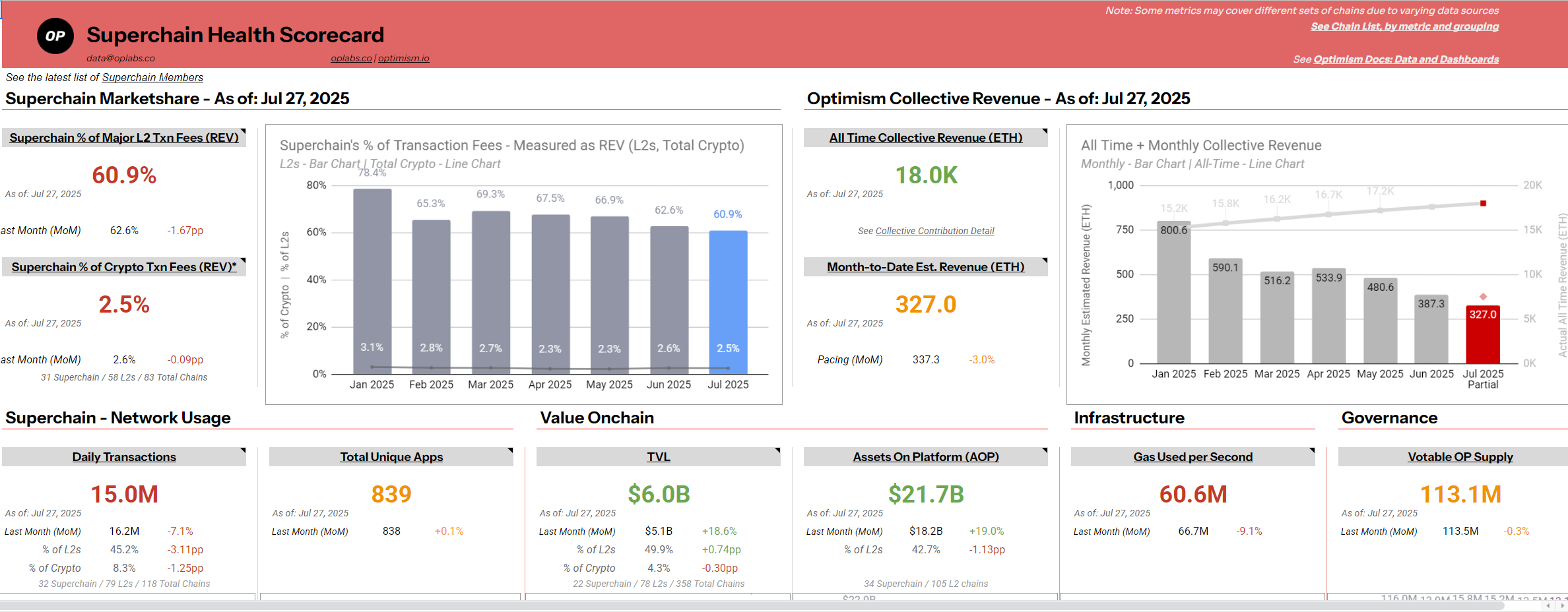Image resolution: width=1568 pixels, height=612 pixels.
Task: Click the Apr 2025 67.5% bar
Action: click(x=550, y=294)
